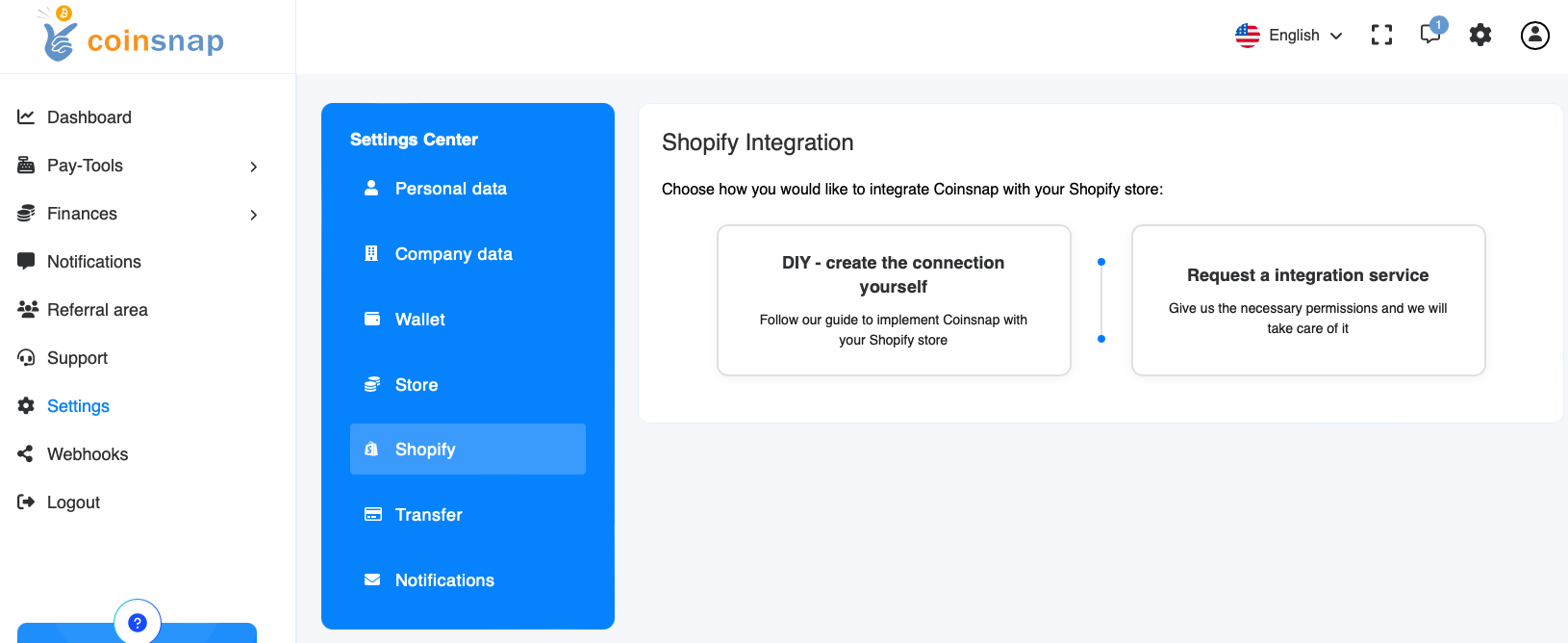This screenshot has height=643, width=1568.
Task: Select Personal data tab
Action: (468, 189)
